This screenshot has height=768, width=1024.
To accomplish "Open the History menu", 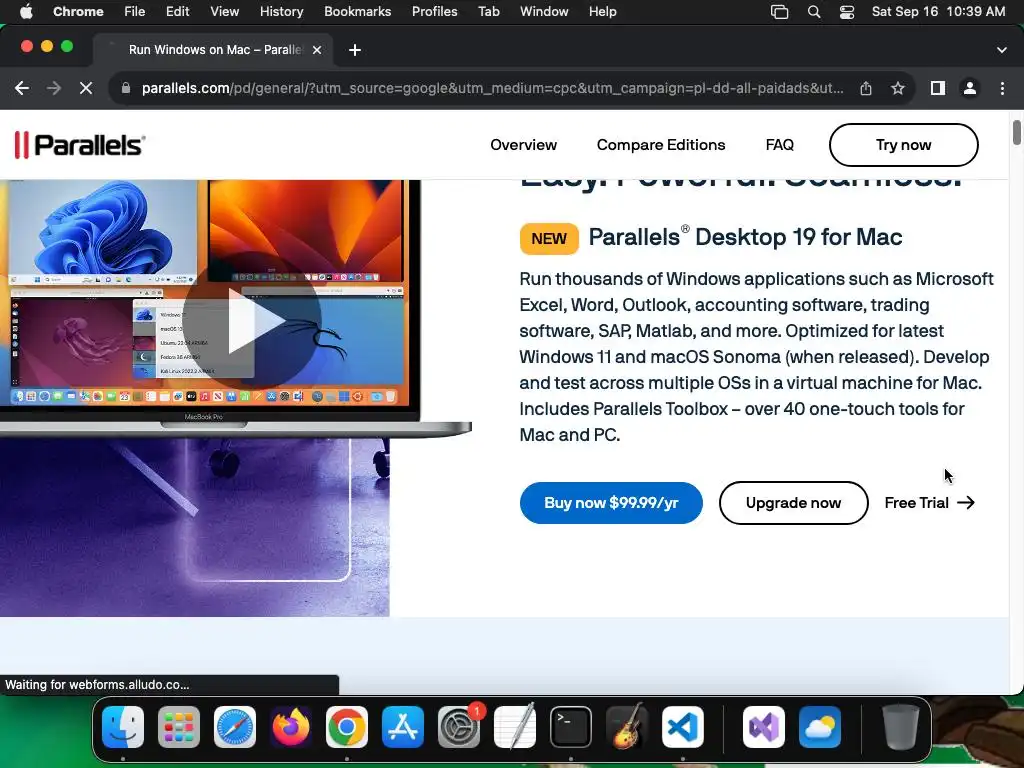I will point(281,12).
